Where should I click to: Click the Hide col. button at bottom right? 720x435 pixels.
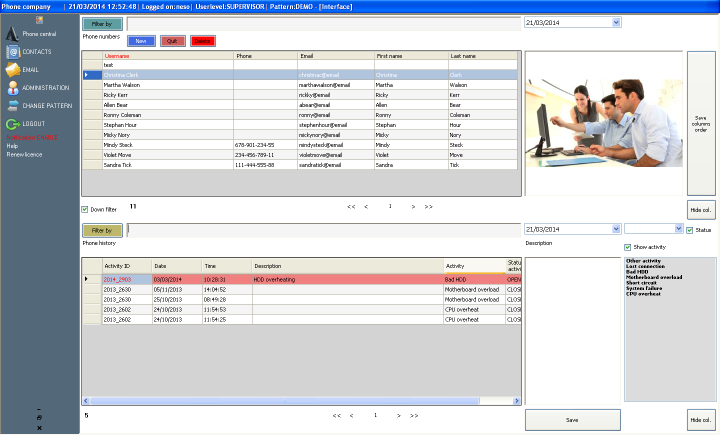coord(701,420)
